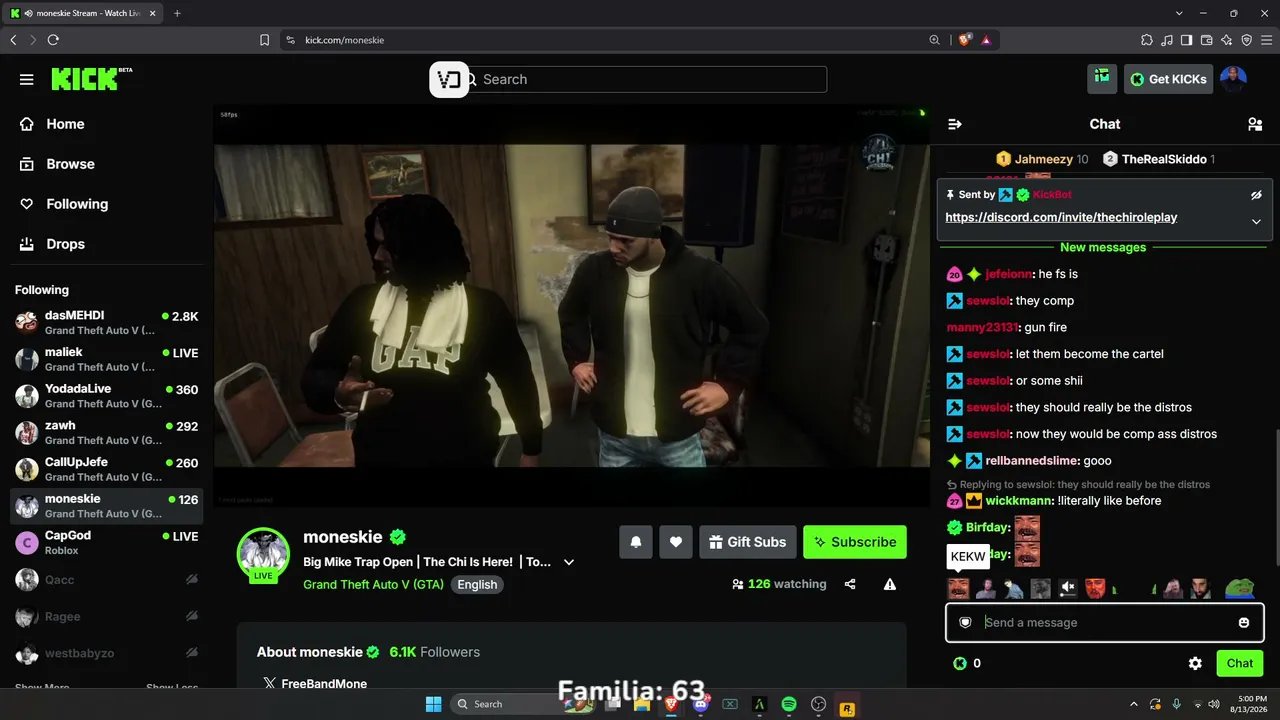
Task: Open chat settings gear
Action: coord(1195,663)
